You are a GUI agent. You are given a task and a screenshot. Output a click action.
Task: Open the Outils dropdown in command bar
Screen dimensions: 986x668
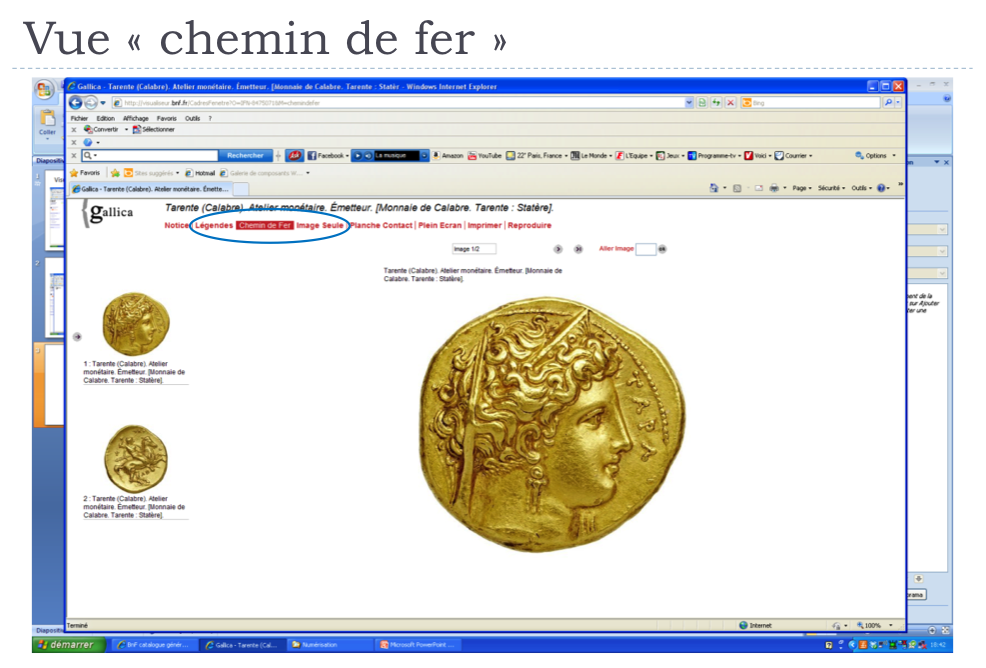(x=861, y=188)
